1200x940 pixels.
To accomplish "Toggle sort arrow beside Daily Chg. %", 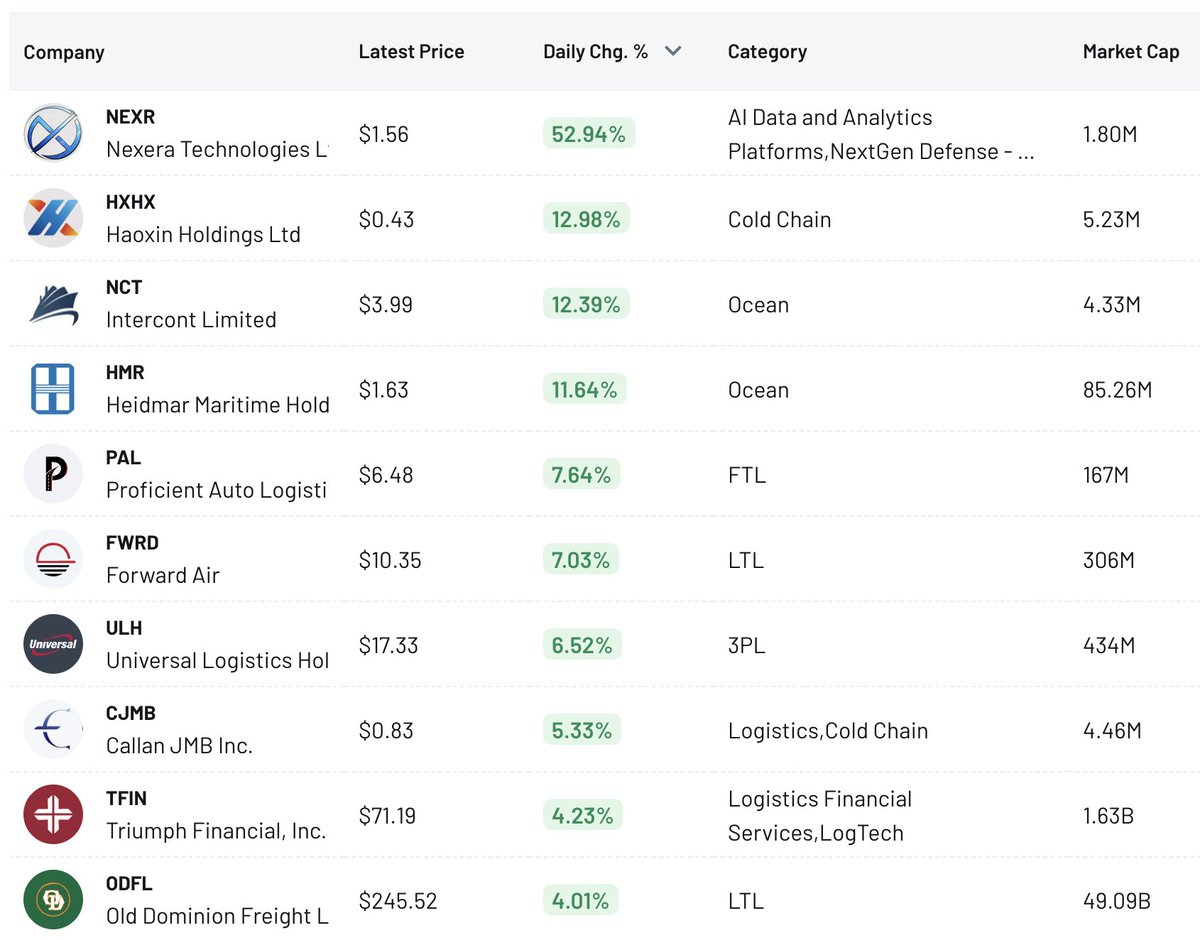I will pos(673,51).
